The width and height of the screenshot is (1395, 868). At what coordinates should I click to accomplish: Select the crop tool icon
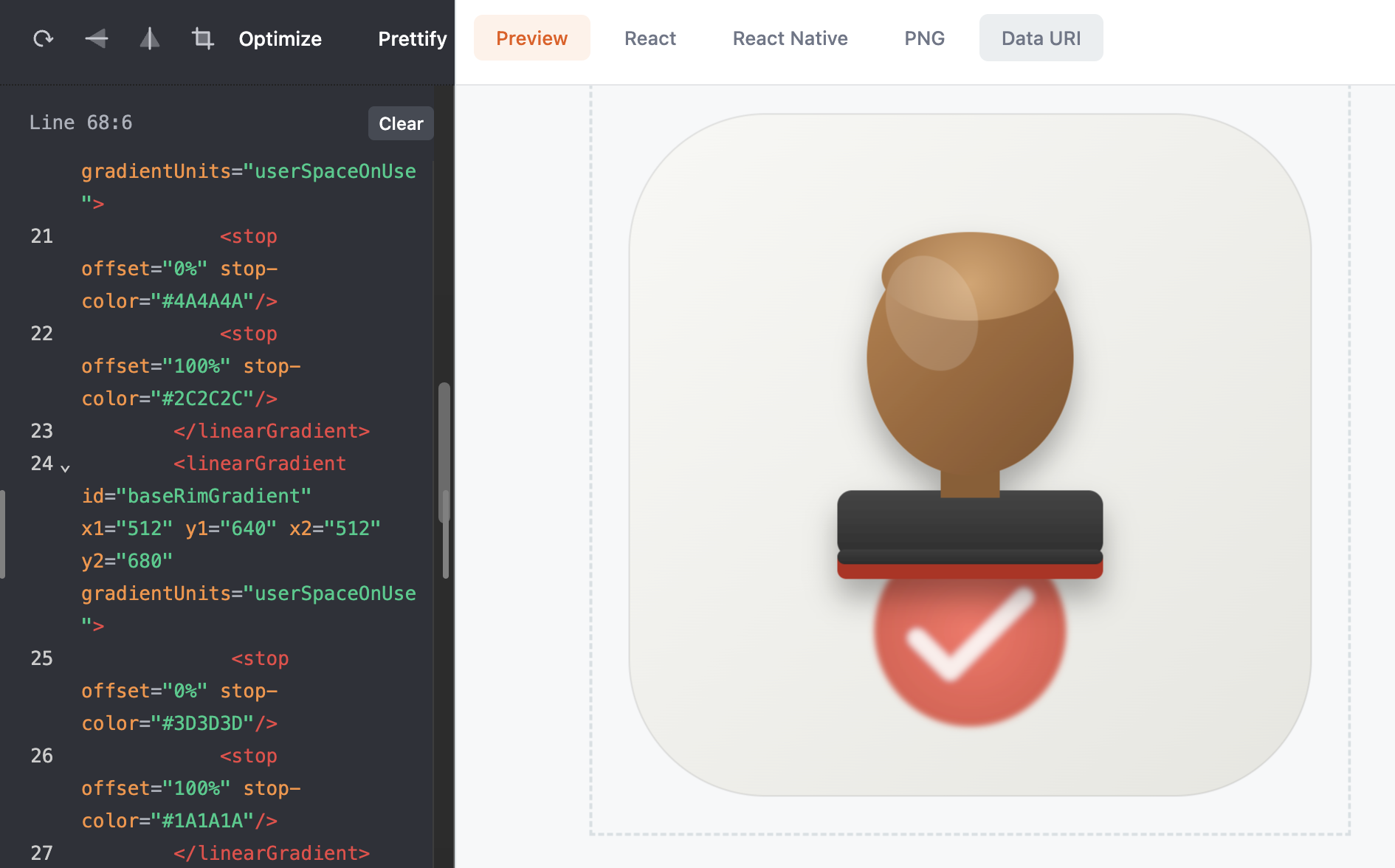(203, 38)
